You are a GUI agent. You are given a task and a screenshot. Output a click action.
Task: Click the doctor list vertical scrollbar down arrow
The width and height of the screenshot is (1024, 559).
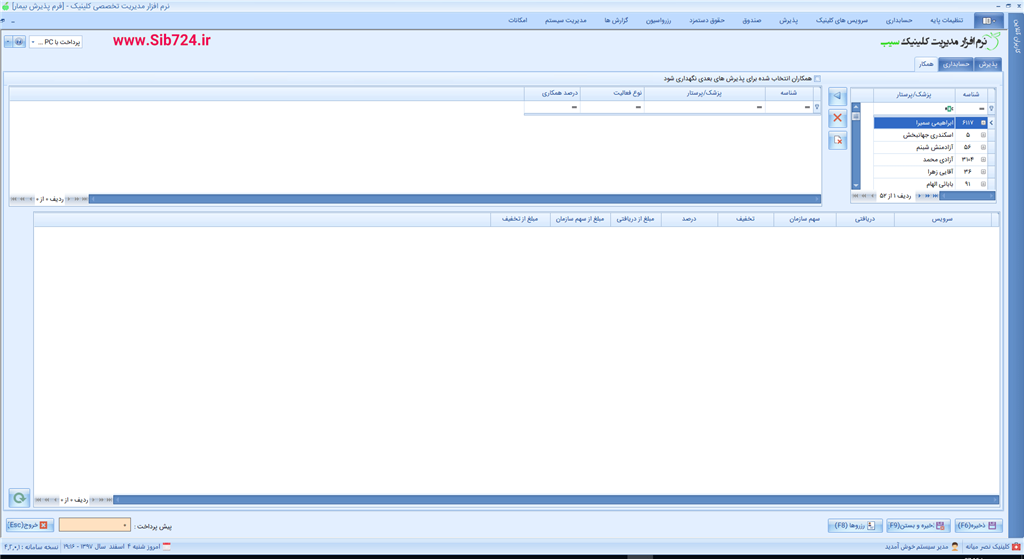coord(855,185)
